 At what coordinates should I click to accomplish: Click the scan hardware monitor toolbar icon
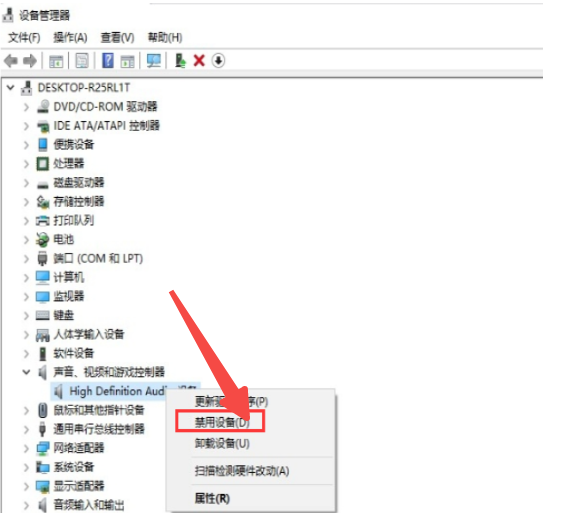click(x=154, y=61)
